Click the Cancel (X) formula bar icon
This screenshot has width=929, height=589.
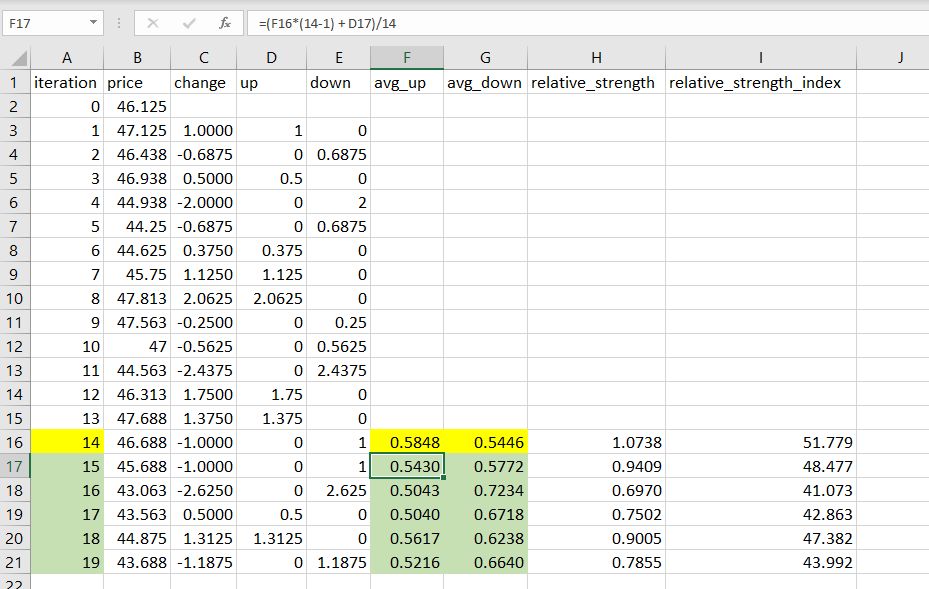153,23
